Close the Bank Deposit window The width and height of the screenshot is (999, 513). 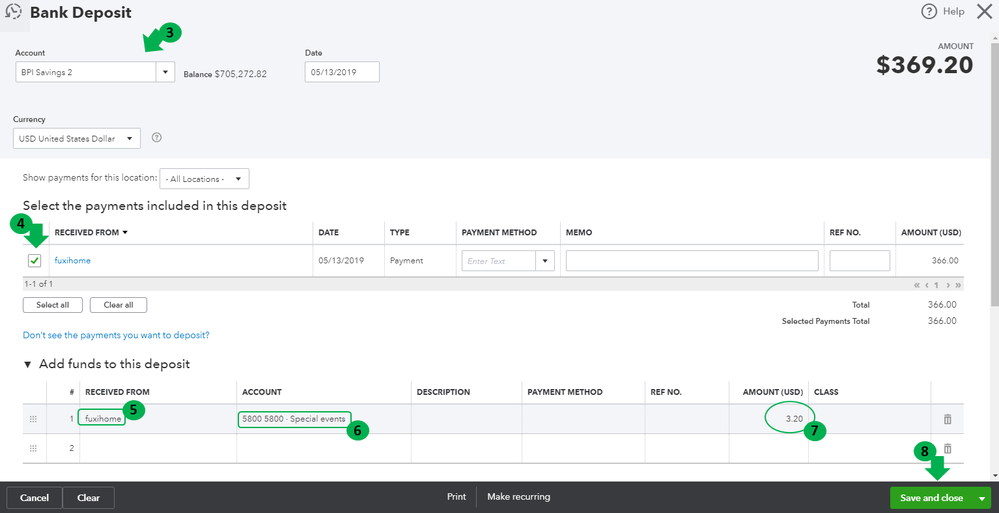tap(984, 11)
